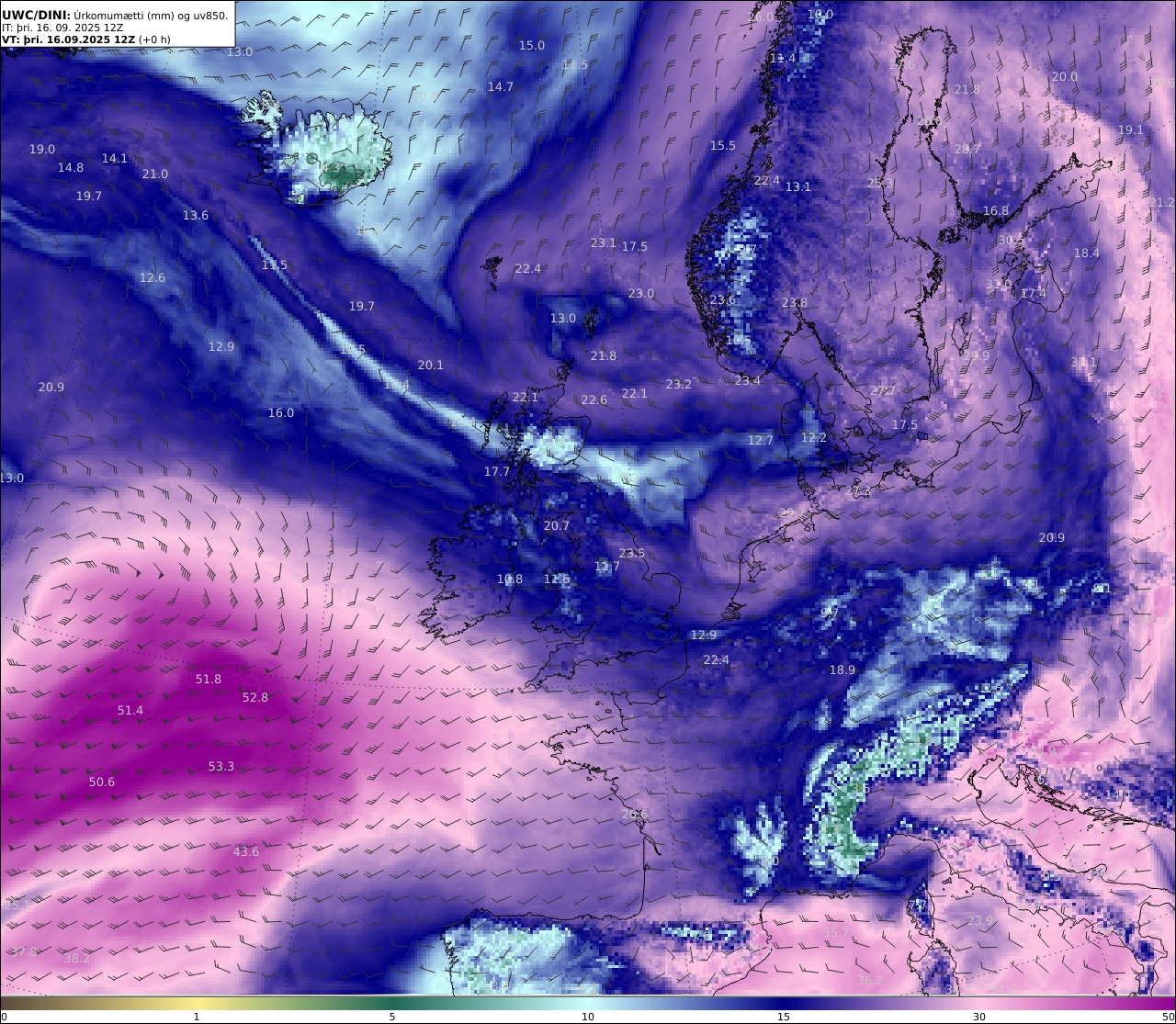Click the 23.1 map value
The height and width of the screenshot is (1024, 1176).
click(604, 242)
